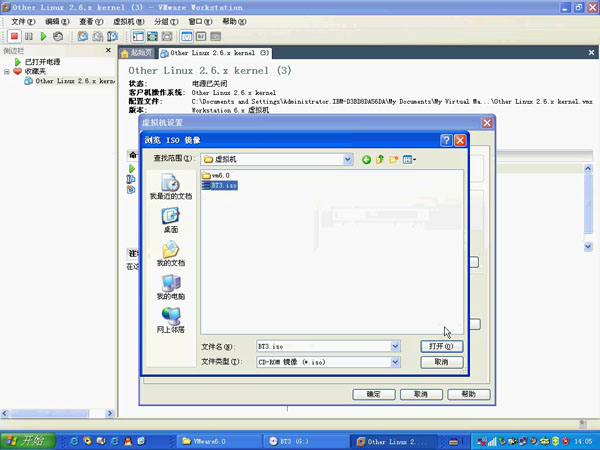Click the green Back arrow in browse dialog
Screen dimensions: 600x450
(x=367, y=159)
